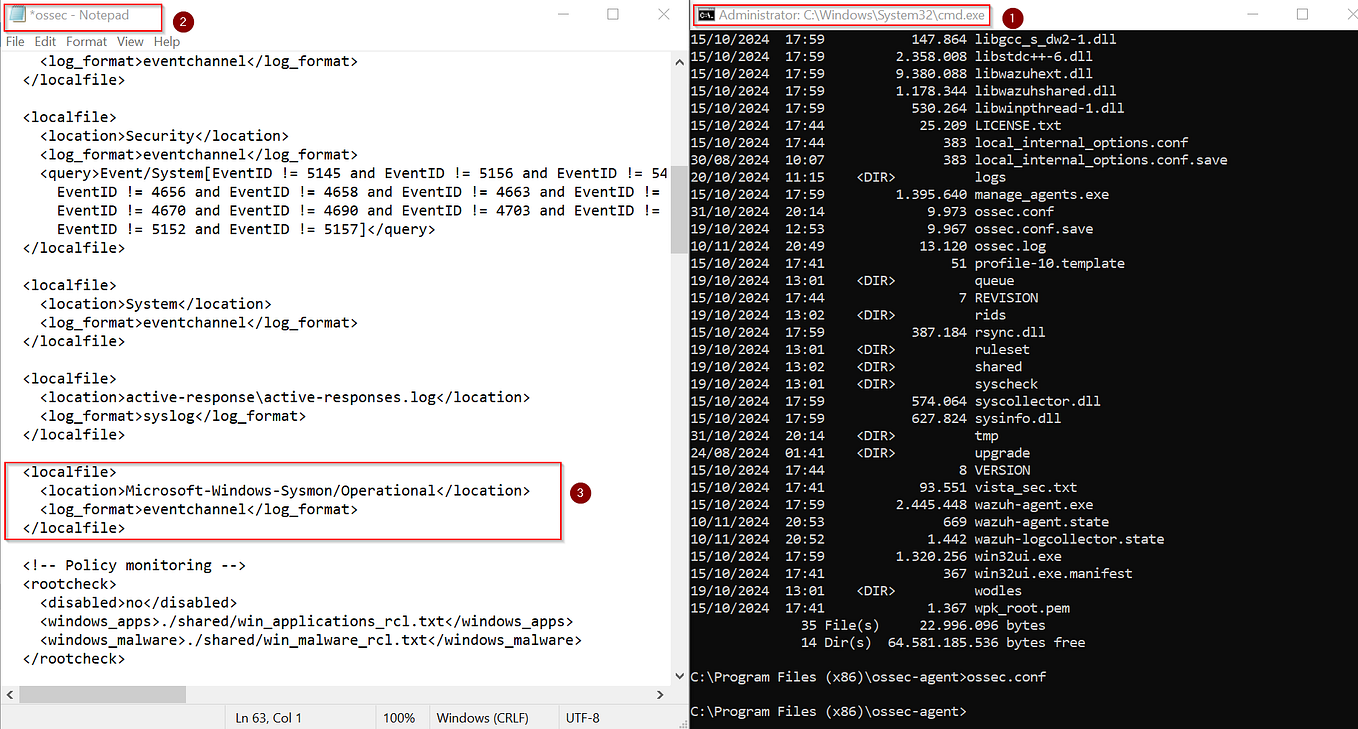Open the Format menu
The image size is (1358, 729).
click(x=86, y=41)
